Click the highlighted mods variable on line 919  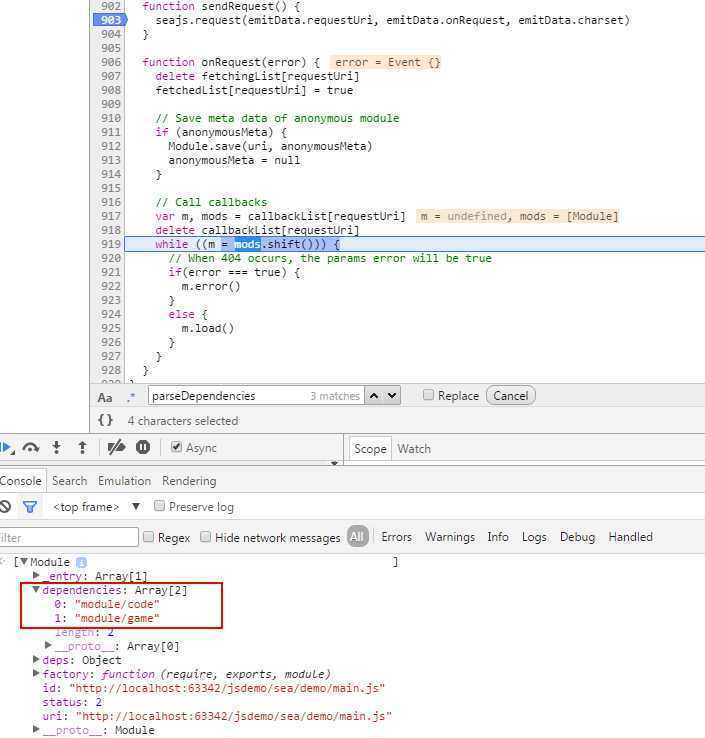[247, 244]
